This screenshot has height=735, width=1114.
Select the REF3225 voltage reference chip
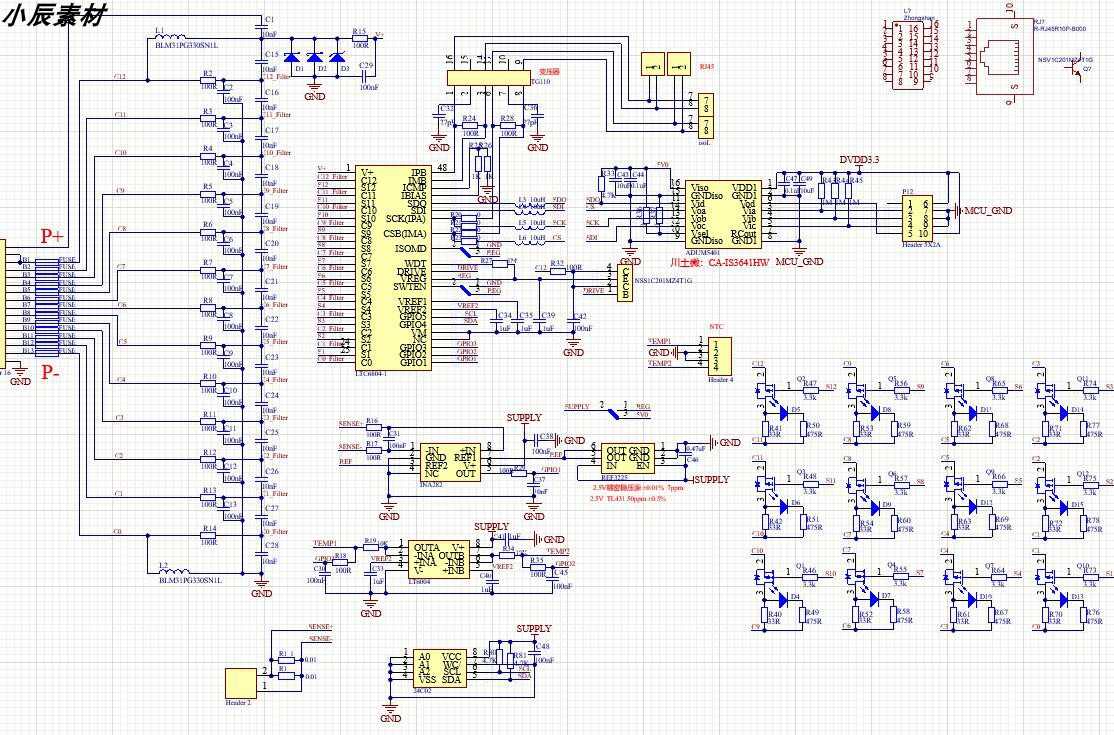[x=626, y=460]
